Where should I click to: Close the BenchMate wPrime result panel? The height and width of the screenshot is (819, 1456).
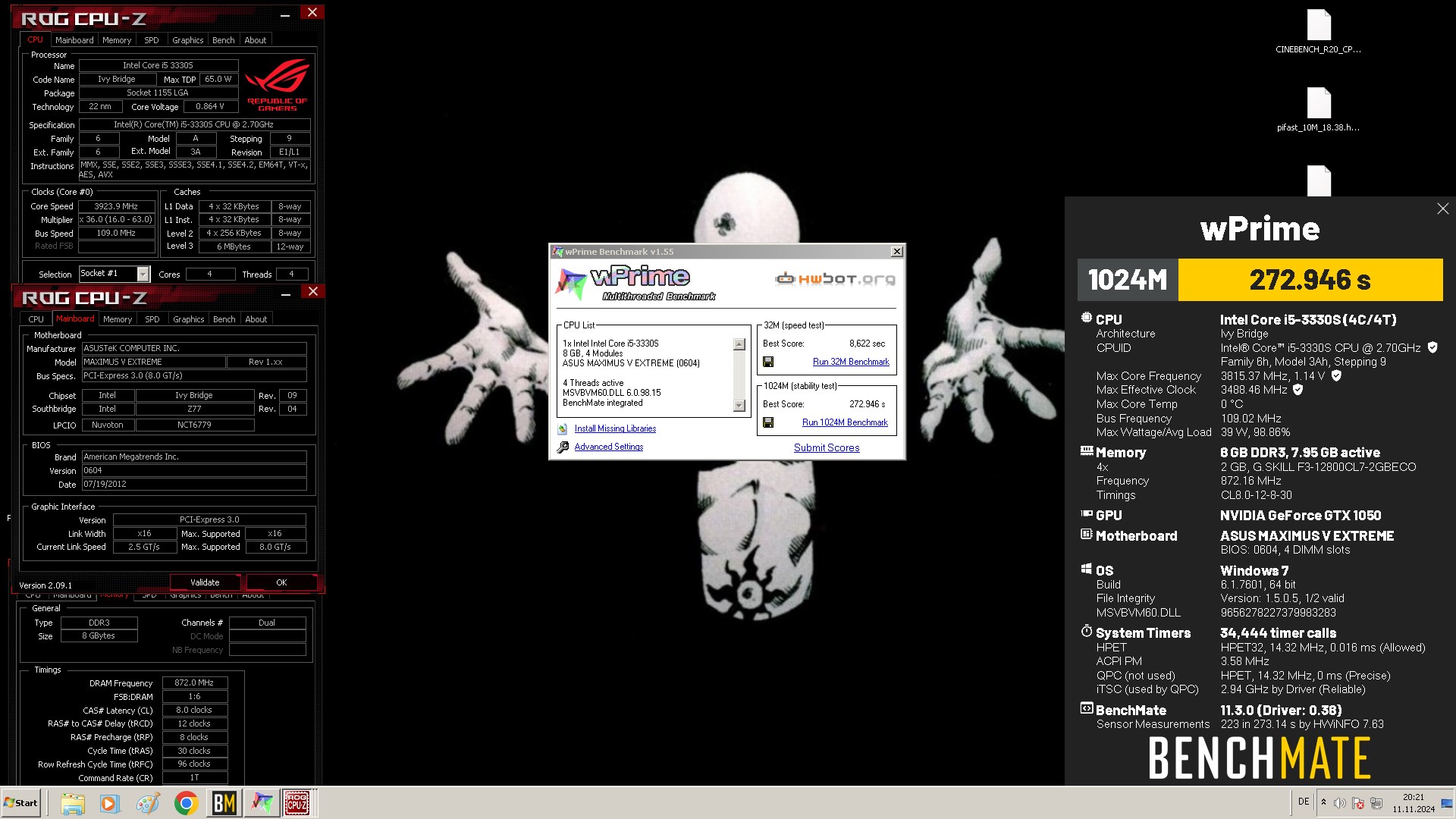(x=1442, y=209)
